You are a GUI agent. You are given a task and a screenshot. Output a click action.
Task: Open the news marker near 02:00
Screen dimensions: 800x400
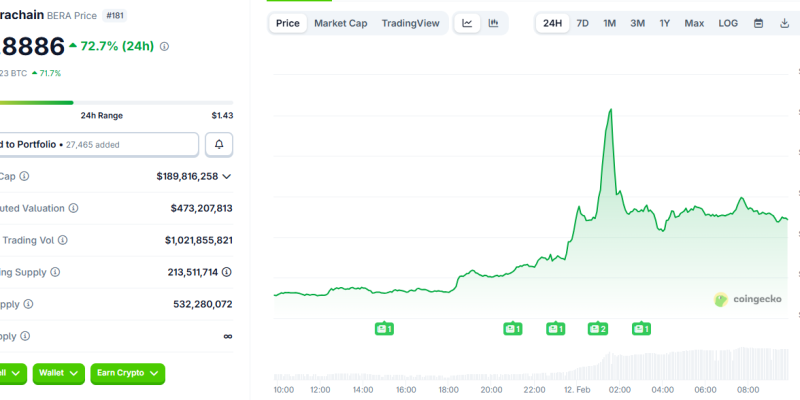tap(598, 328)
